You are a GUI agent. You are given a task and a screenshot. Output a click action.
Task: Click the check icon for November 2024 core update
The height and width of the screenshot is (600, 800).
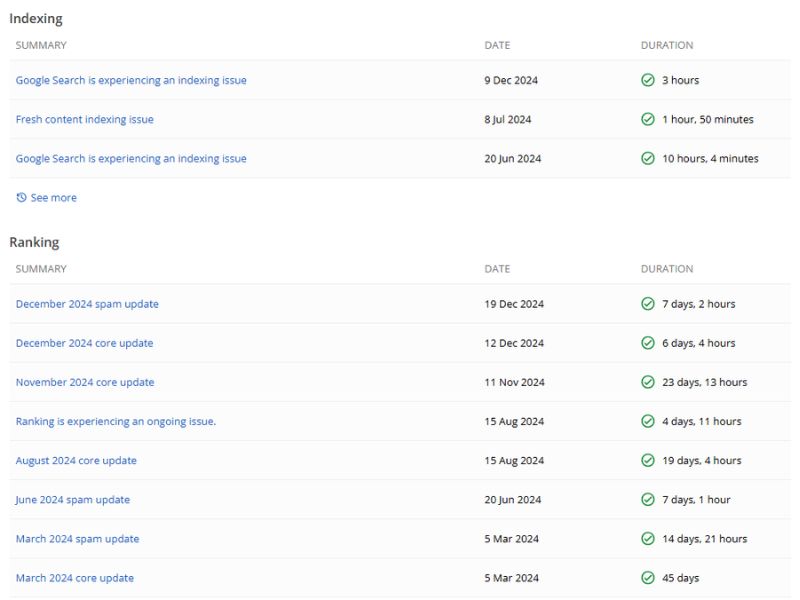tap(648, 382)
